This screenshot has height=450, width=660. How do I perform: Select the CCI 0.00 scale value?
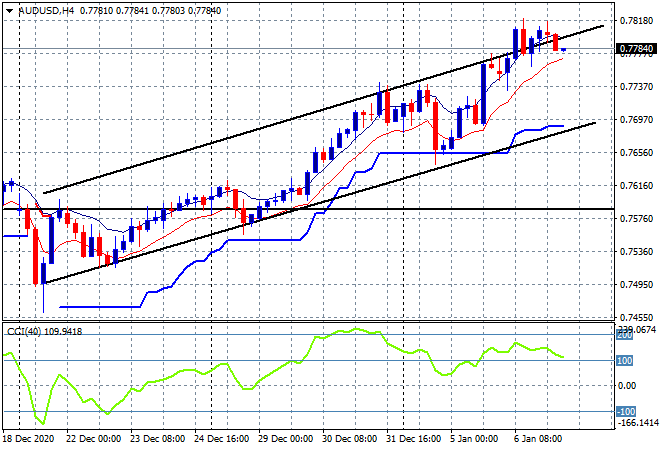pos(627,386)
